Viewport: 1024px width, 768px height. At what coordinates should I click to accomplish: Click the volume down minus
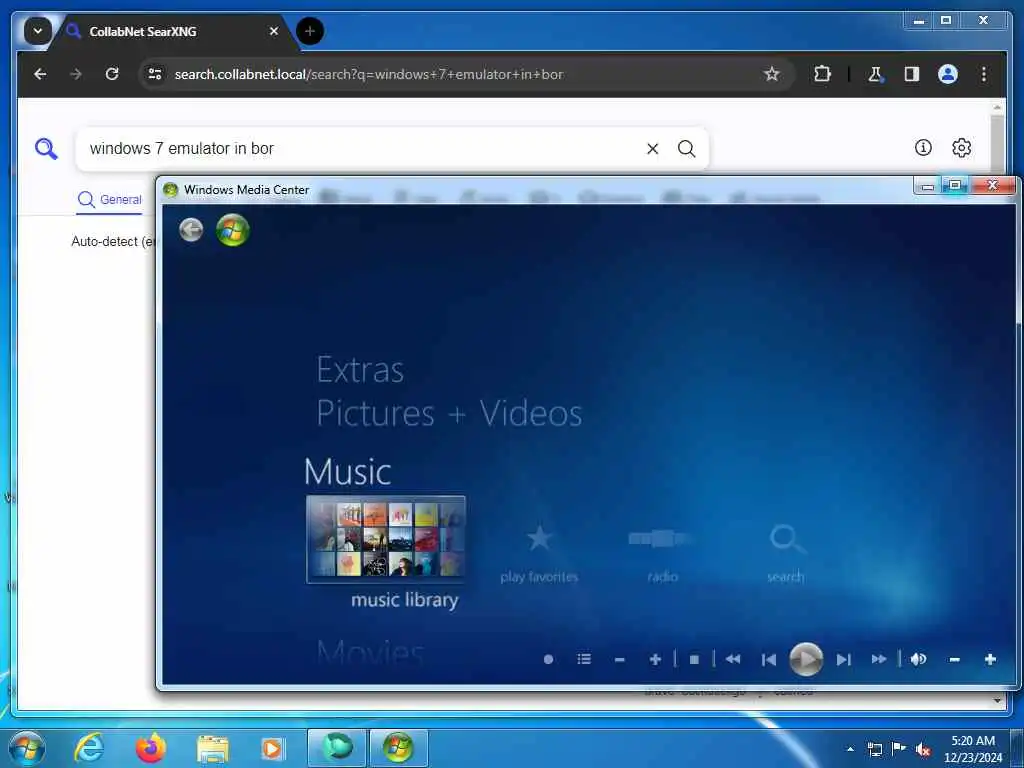(x=954, y=660)
